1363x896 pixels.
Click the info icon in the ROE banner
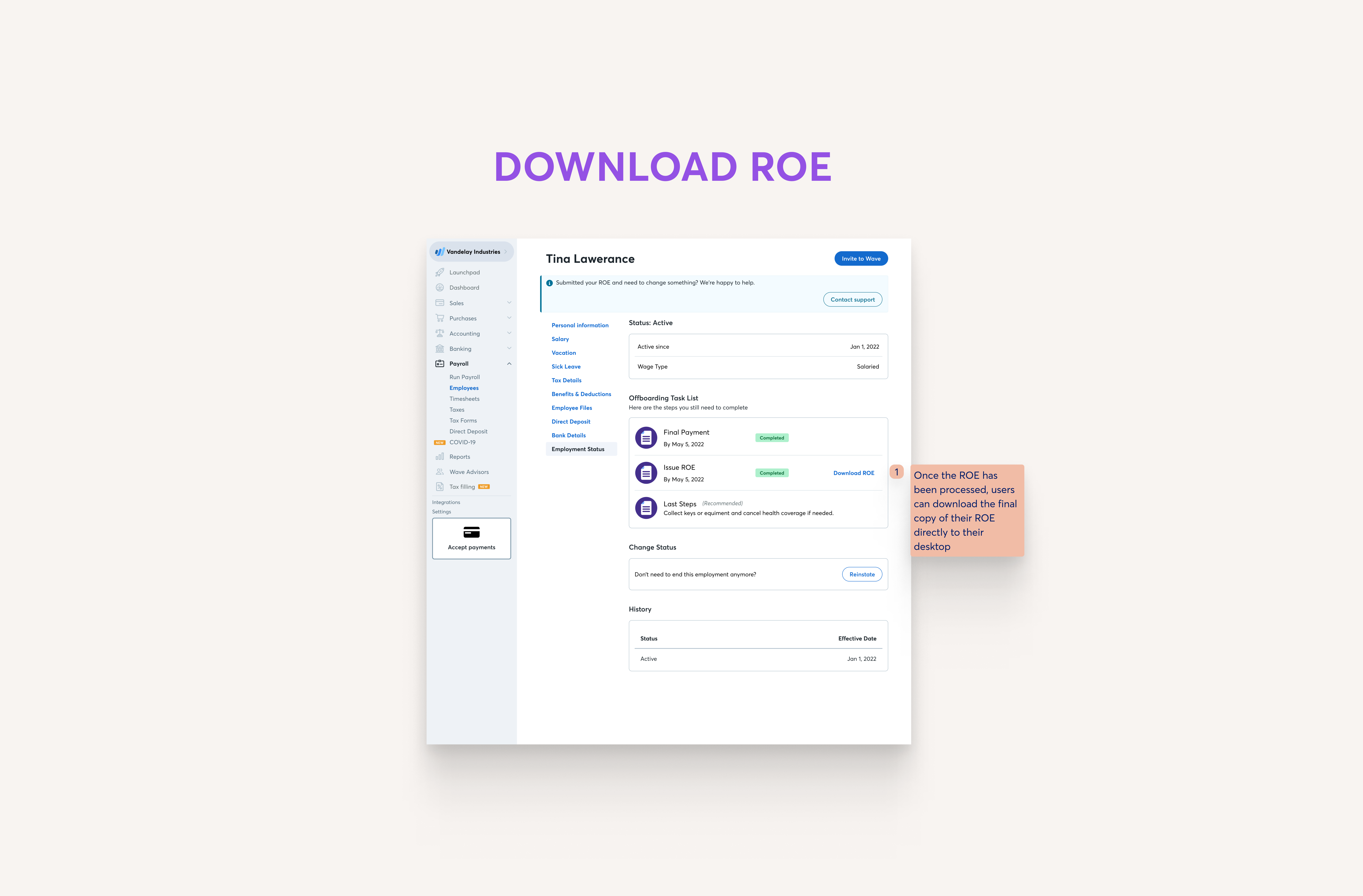coord(549,283)
